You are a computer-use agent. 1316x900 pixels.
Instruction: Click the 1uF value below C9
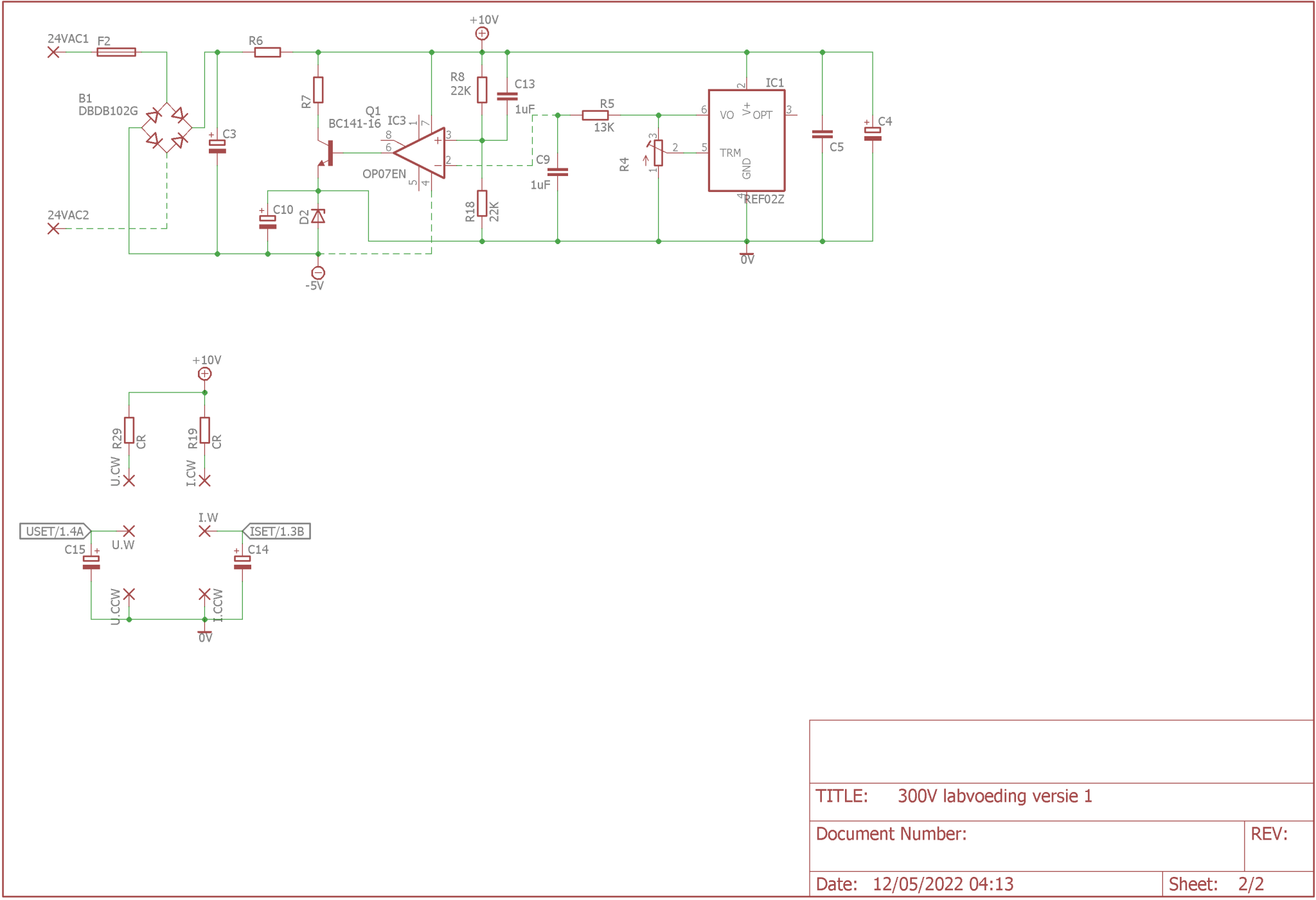click(540, 185)
